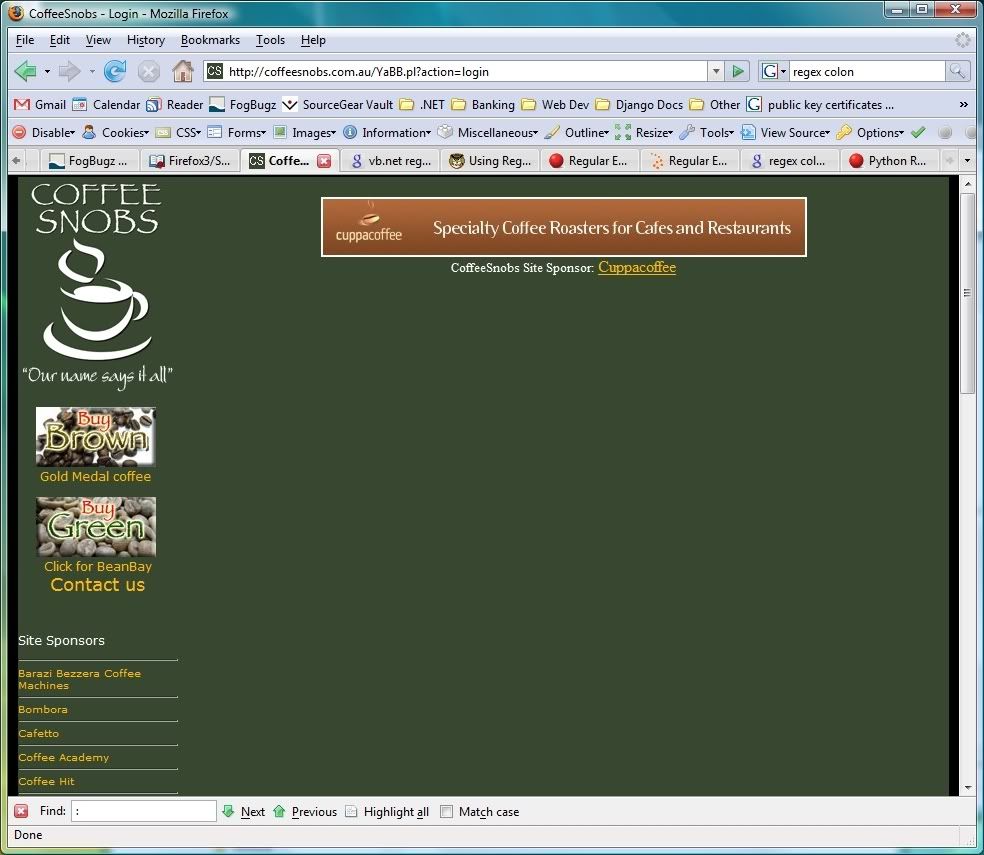Viewport: 984px width, 855px height.
Task: Click the Buy Green beans image
Action: coord(96,527)
